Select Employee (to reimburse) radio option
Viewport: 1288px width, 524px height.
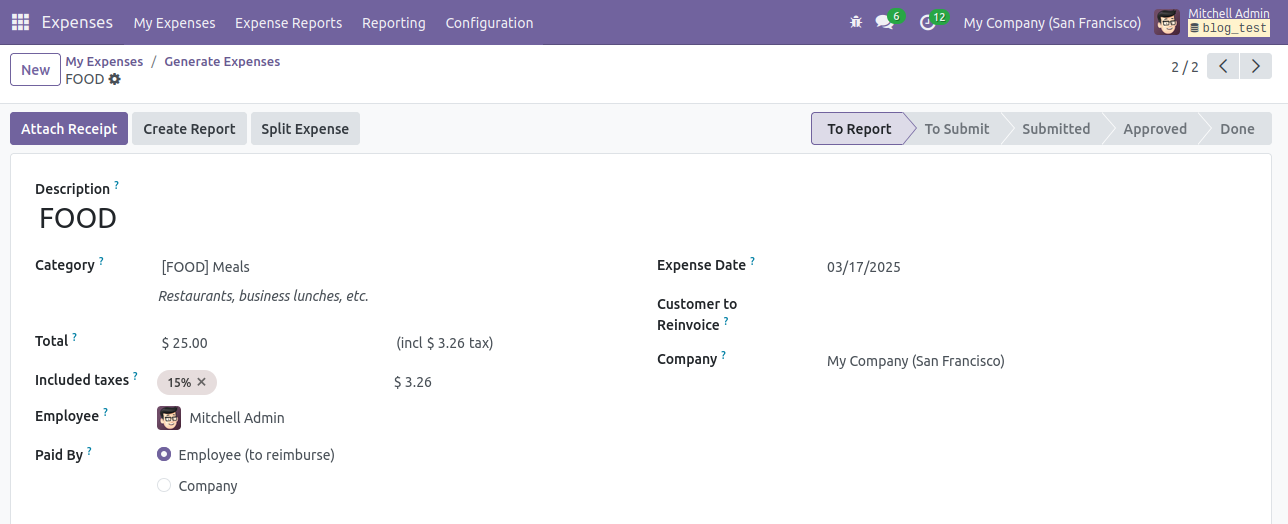pos(164,454)
